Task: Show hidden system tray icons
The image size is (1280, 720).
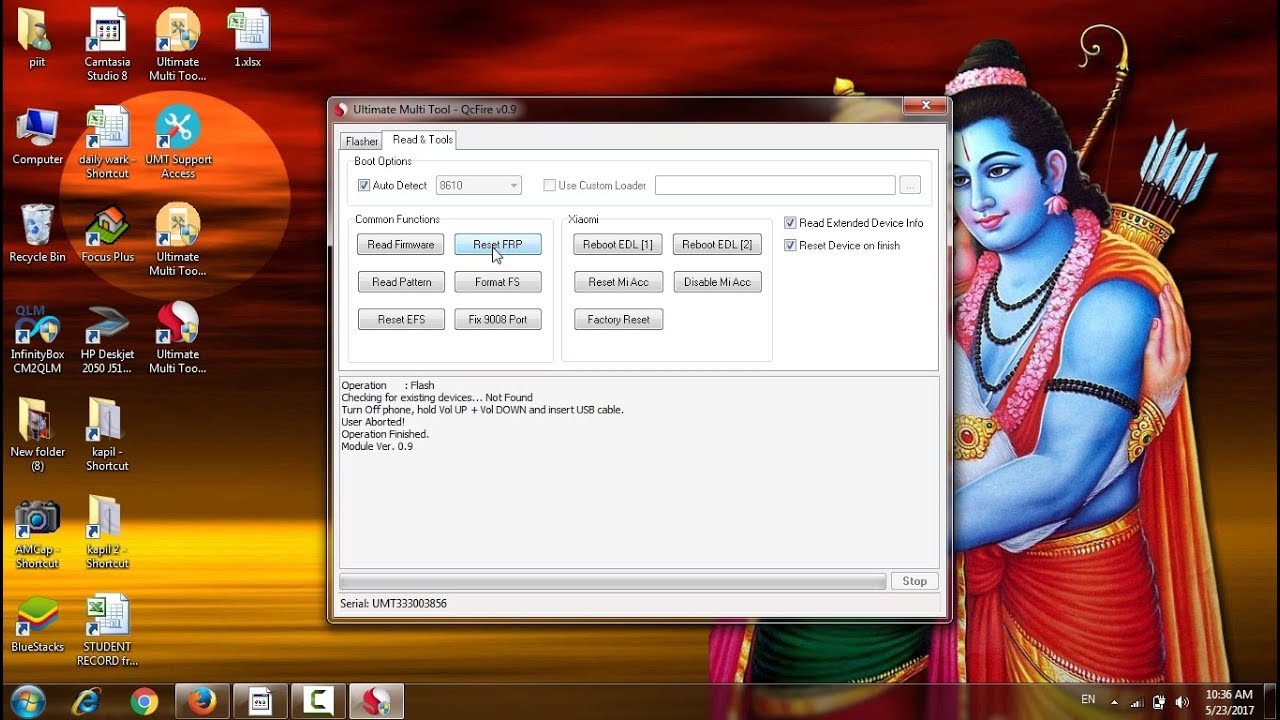Action: click(1114, 702)
